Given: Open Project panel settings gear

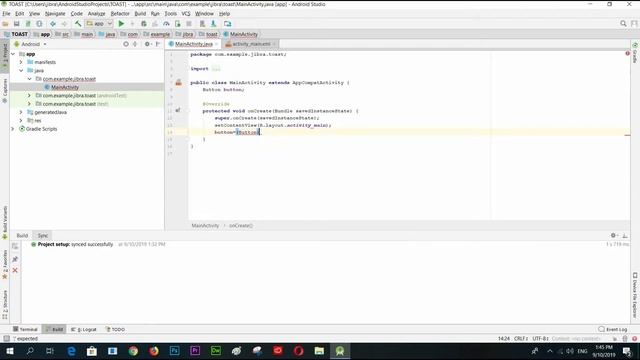Looking at the screenshot, I should pos(147,44).
